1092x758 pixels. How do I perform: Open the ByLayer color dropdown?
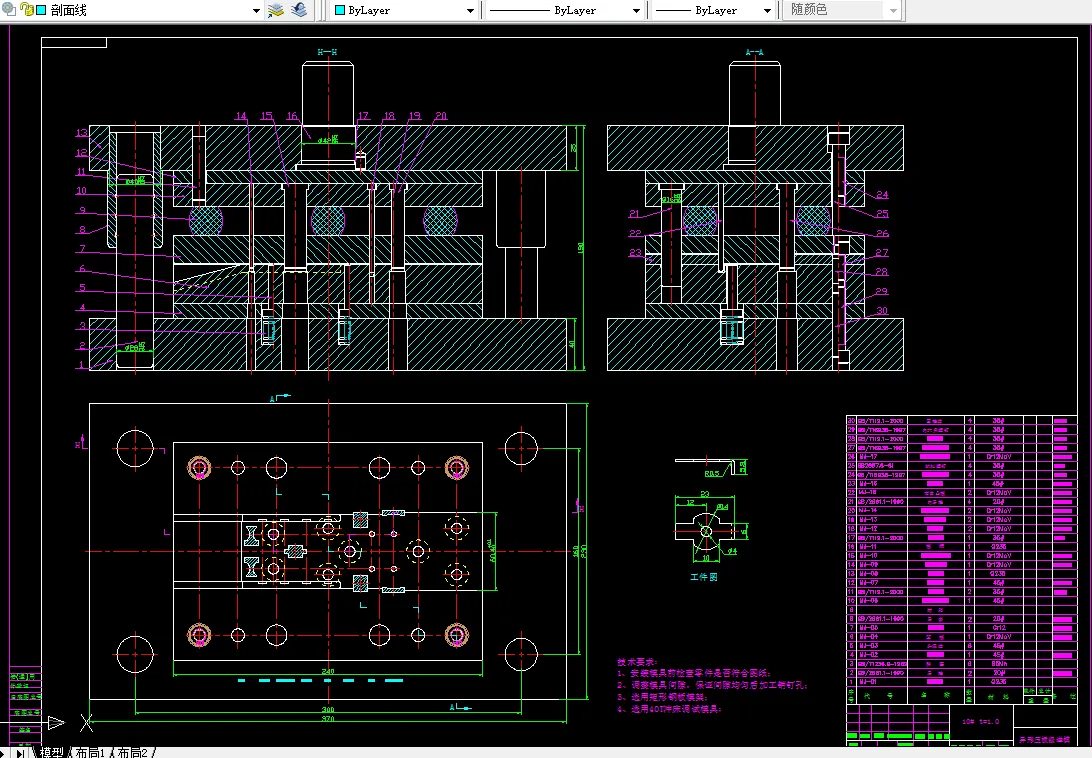pos(471,10)
